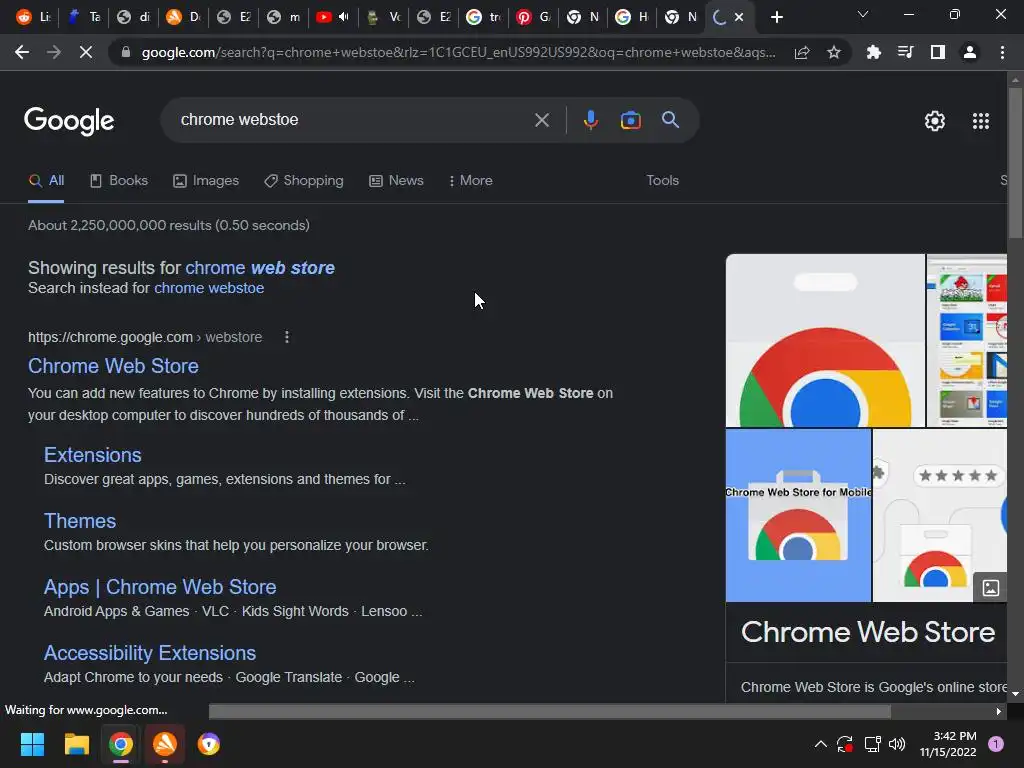Stop page loading with the X button
The width and height of the screenshot is (1024, 768).
click(x=86, y=52)
